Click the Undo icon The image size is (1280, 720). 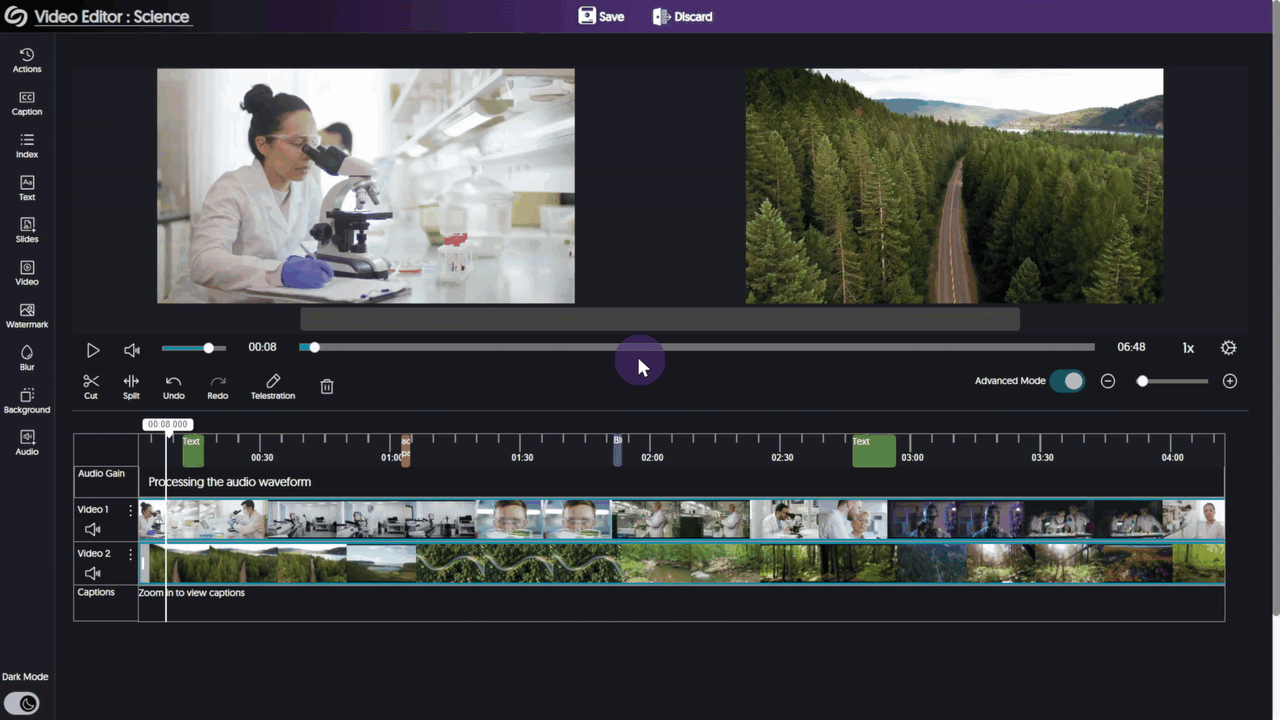(x=173, y=386)
